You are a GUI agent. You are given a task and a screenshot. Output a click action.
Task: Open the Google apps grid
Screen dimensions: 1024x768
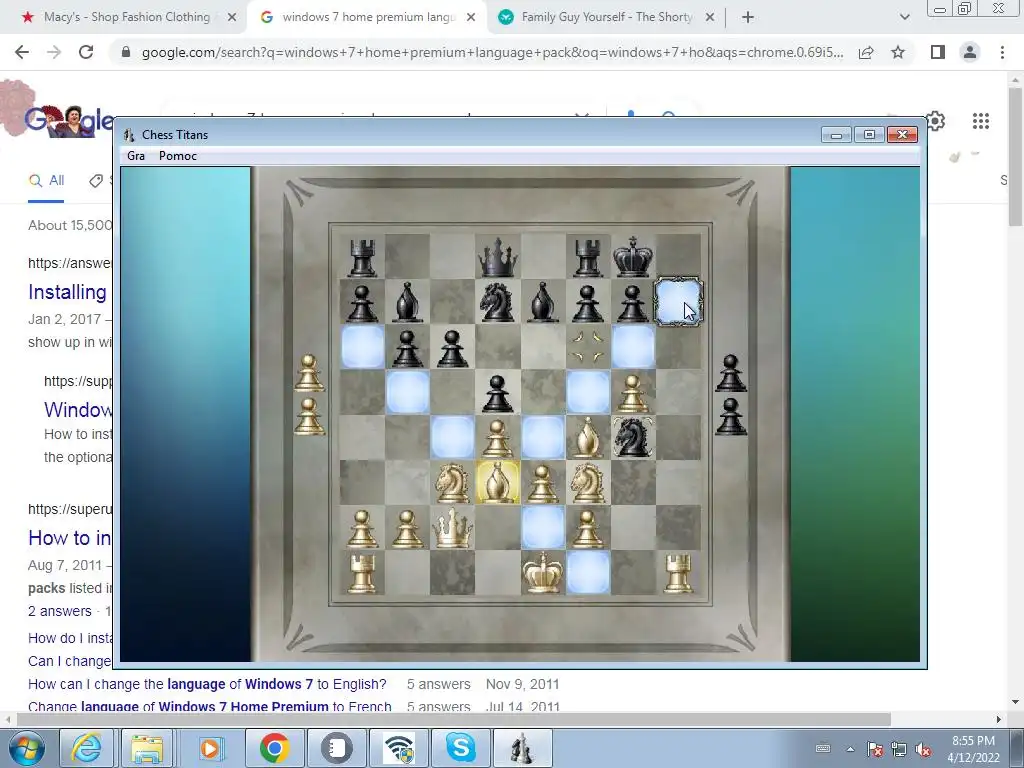tap(980, 121)
